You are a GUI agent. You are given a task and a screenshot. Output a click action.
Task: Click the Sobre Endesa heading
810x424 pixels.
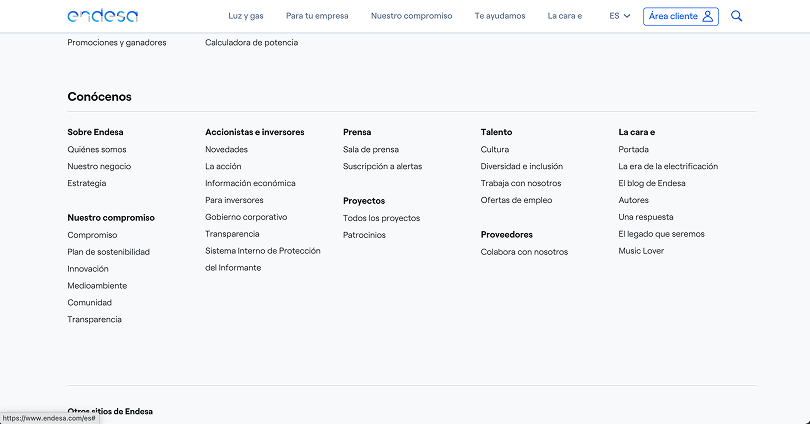coord(95,132)
